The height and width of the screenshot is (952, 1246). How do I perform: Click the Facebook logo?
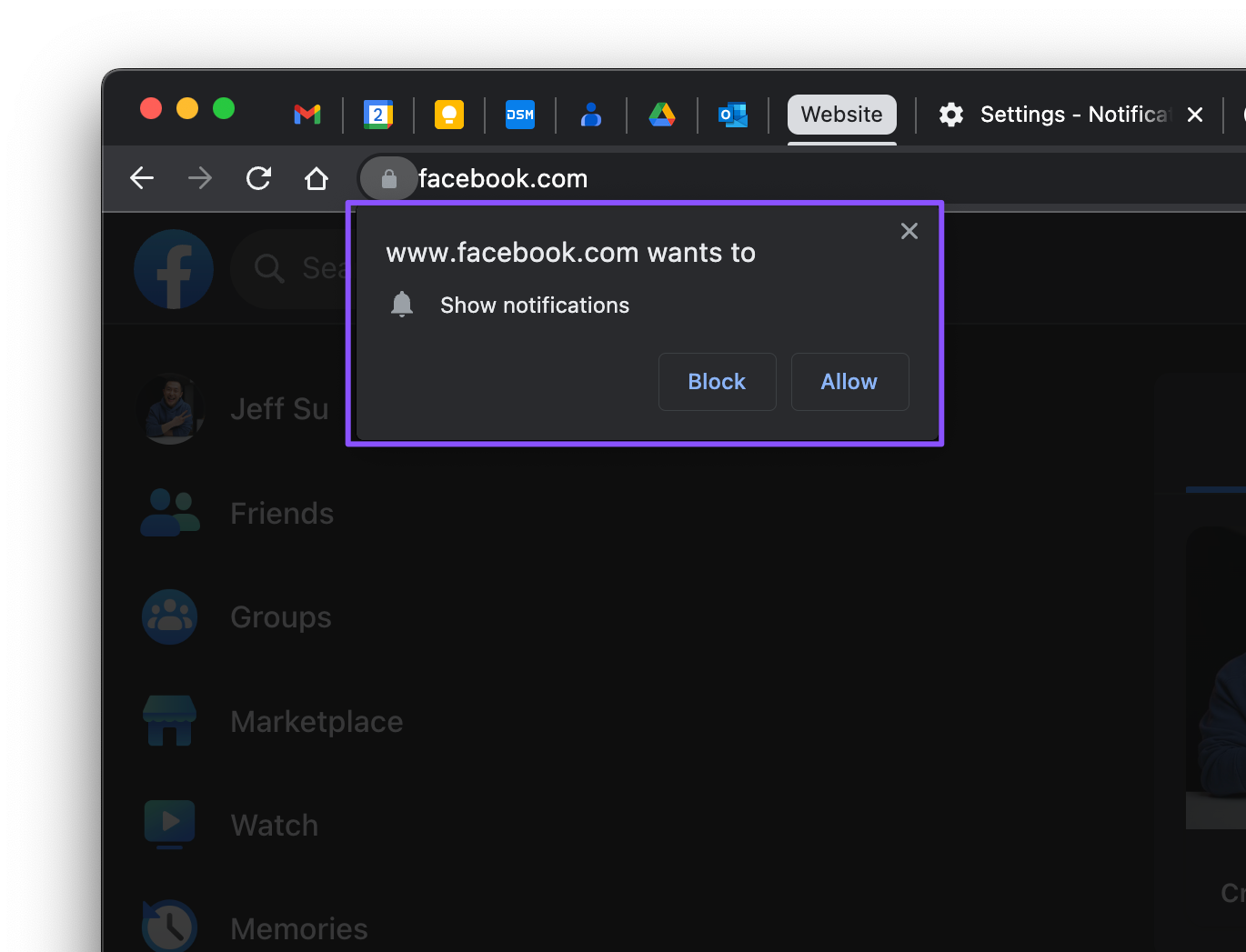pos(174,269)
